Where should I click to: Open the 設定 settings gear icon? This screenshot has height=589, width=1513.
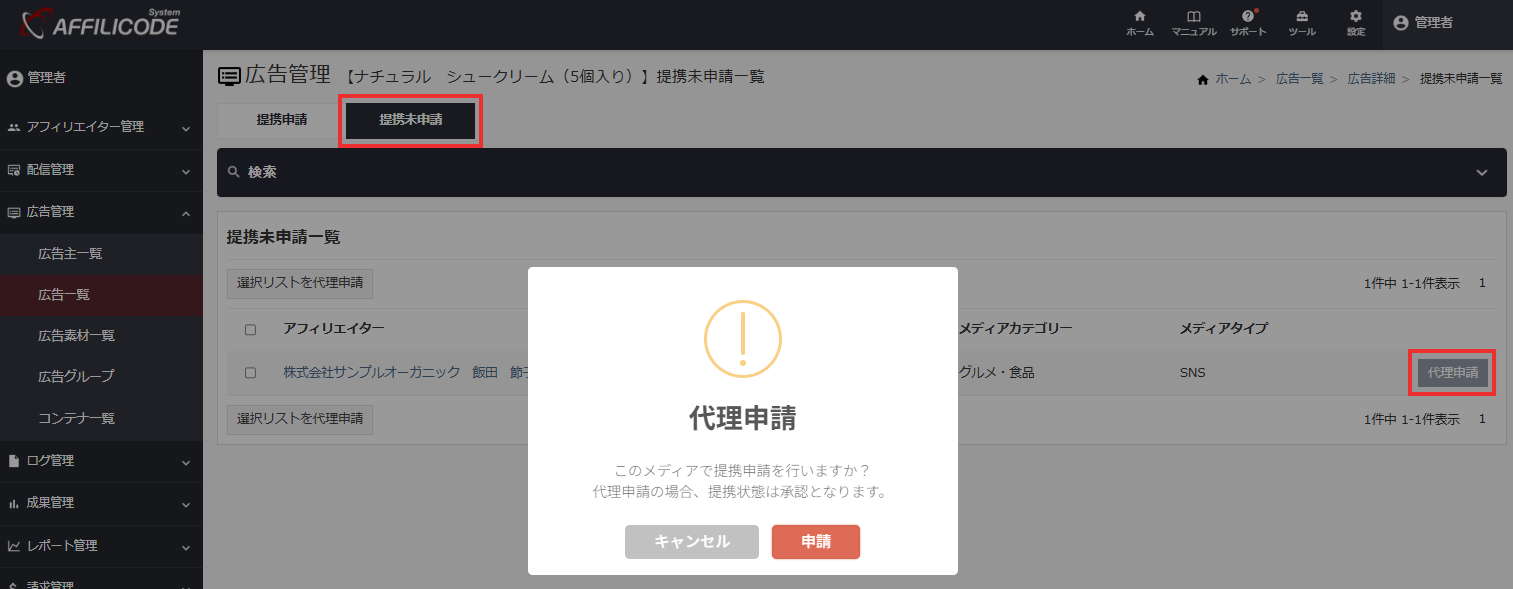[1355, 24]
